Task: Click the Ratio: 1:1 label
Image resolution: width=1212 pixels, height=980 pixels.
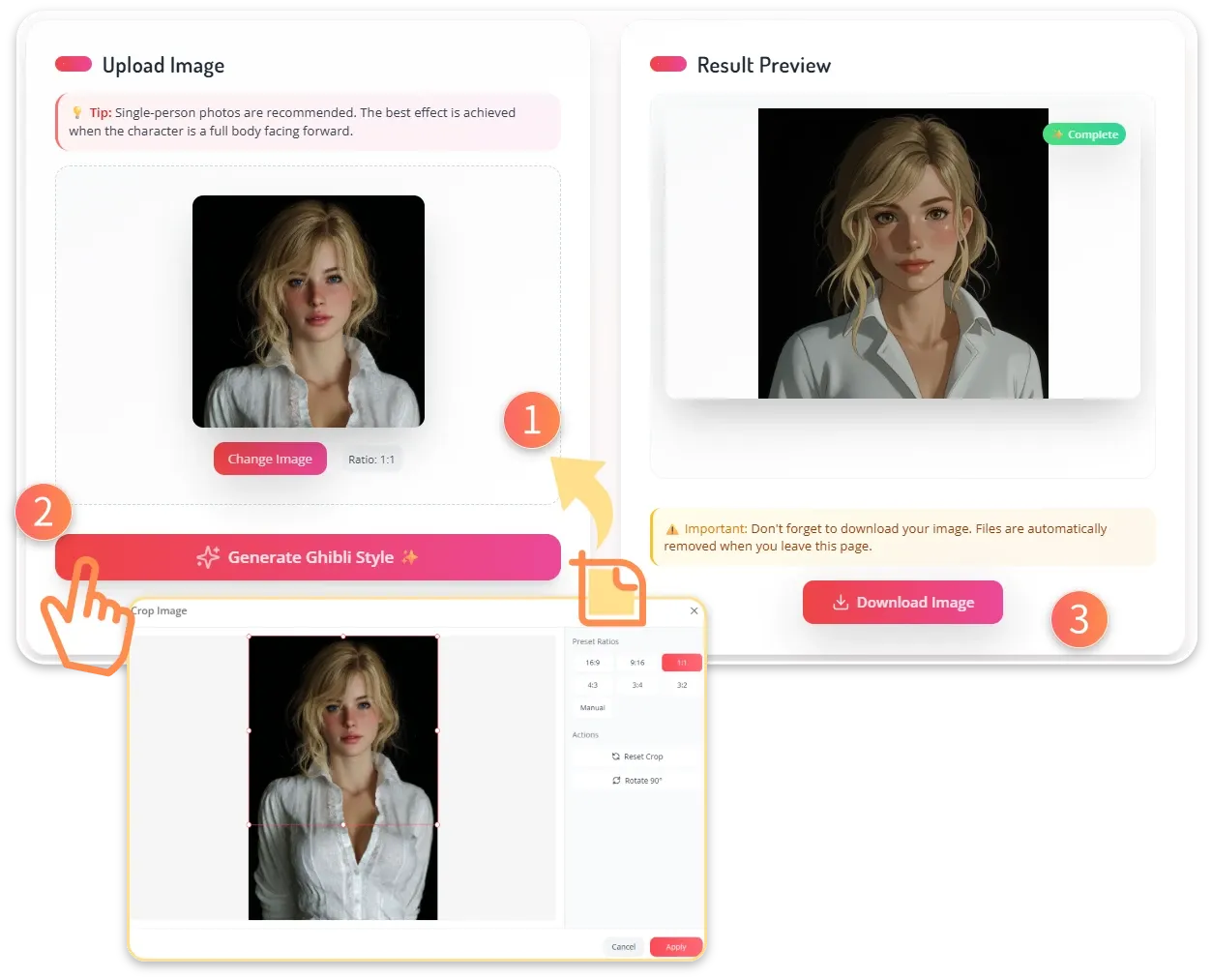Action: tap(371, 460)
